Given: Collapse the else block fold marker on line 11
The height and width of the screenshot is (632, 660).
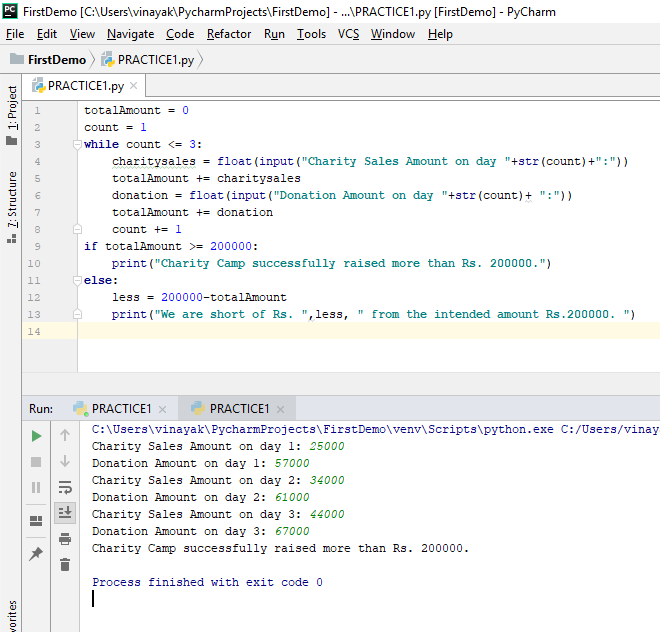Looking at the screenshot, I should 77,280.
